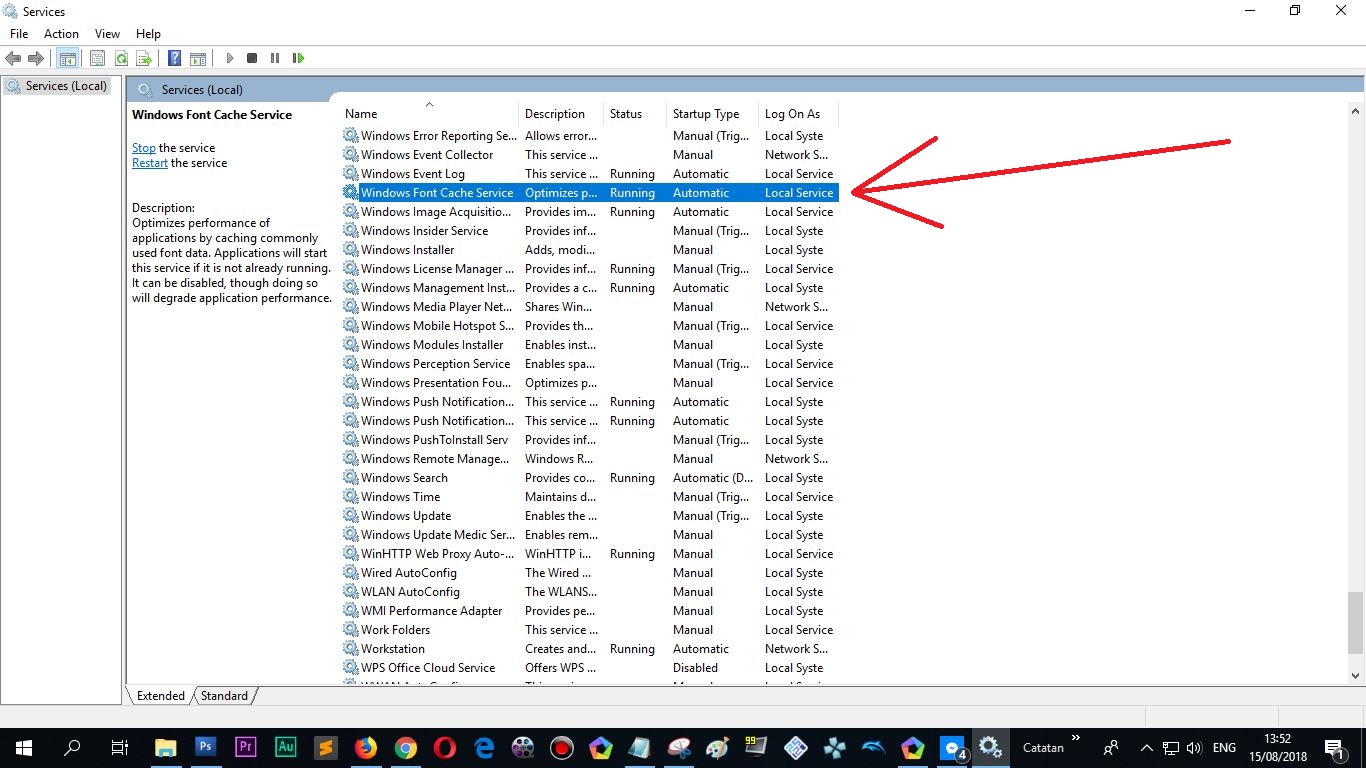Sort by the Name column header

(430, 114)
